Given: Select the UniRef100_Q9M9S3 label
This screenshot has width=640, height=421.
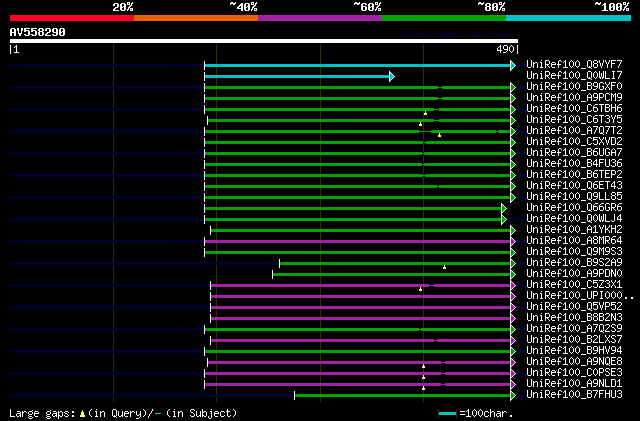Looking at the screenshot, I should click(574, 252).
